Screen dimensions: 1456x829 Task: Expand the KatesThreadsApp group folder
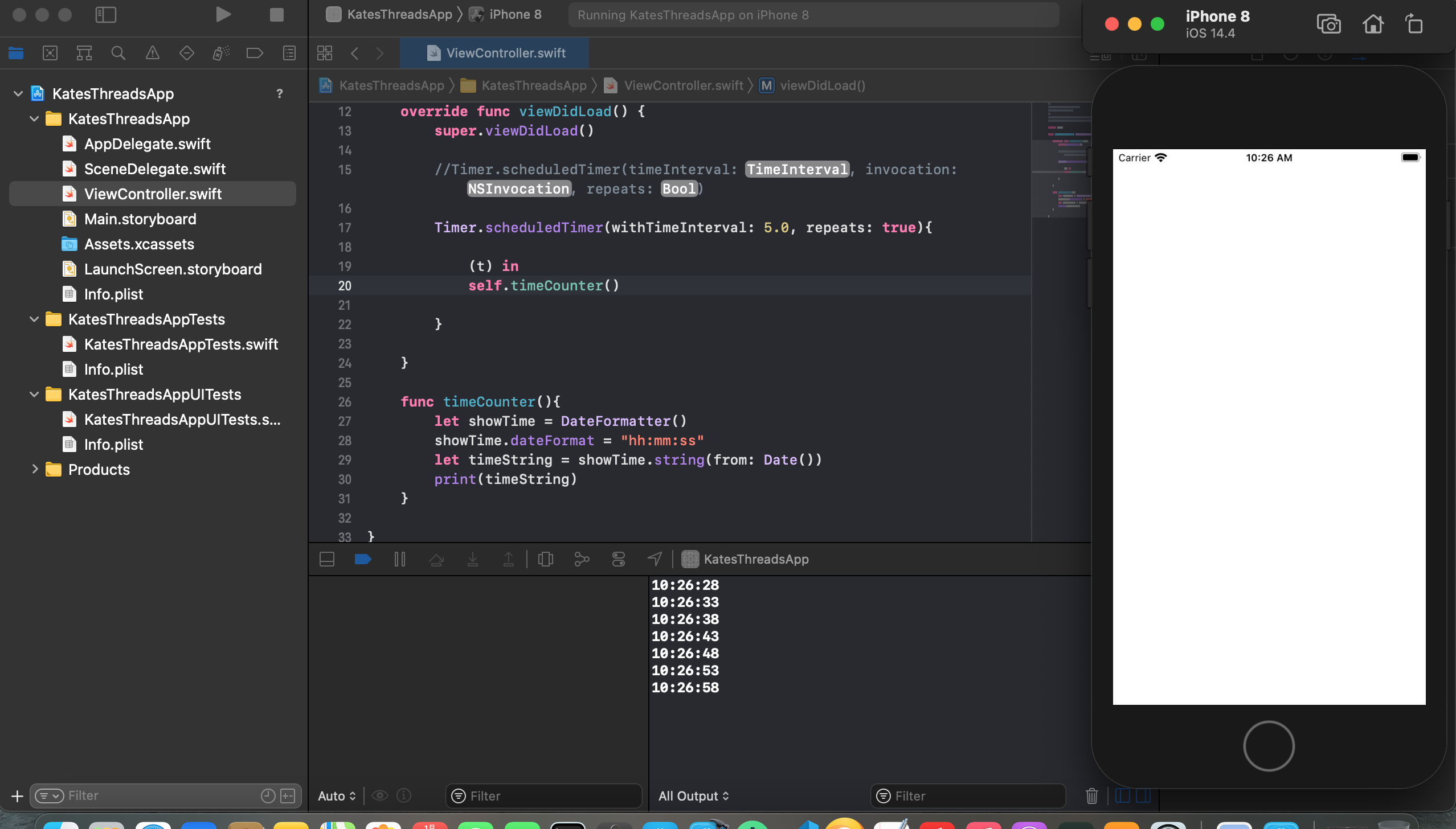34,119
